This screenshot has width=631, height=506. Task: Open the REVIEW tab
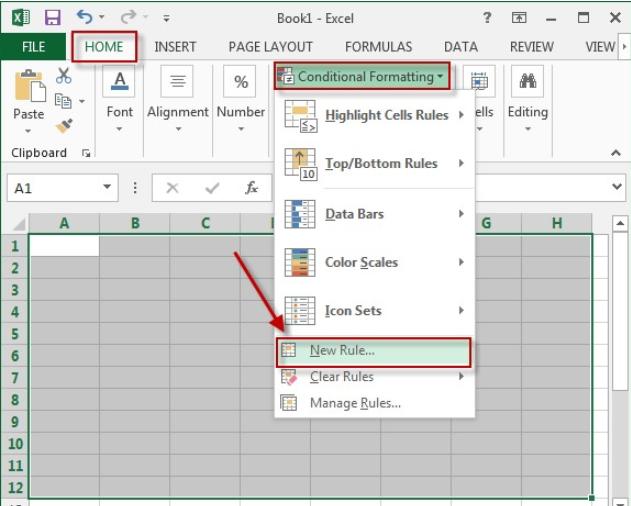pos(532,47)
